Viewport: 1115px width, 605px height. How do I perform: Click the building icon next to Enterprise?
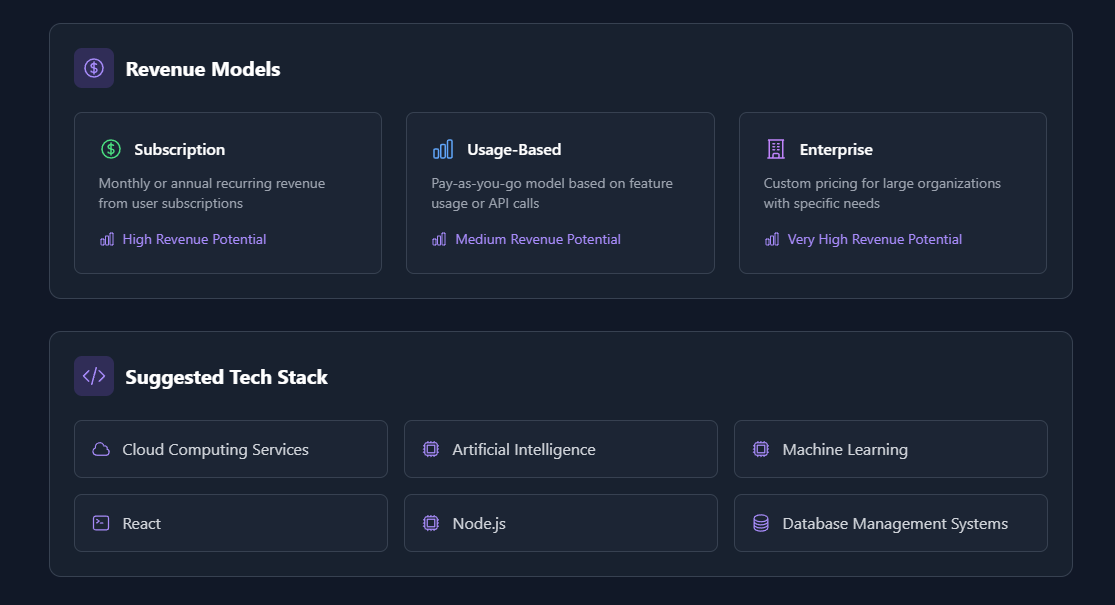(776, 149)
